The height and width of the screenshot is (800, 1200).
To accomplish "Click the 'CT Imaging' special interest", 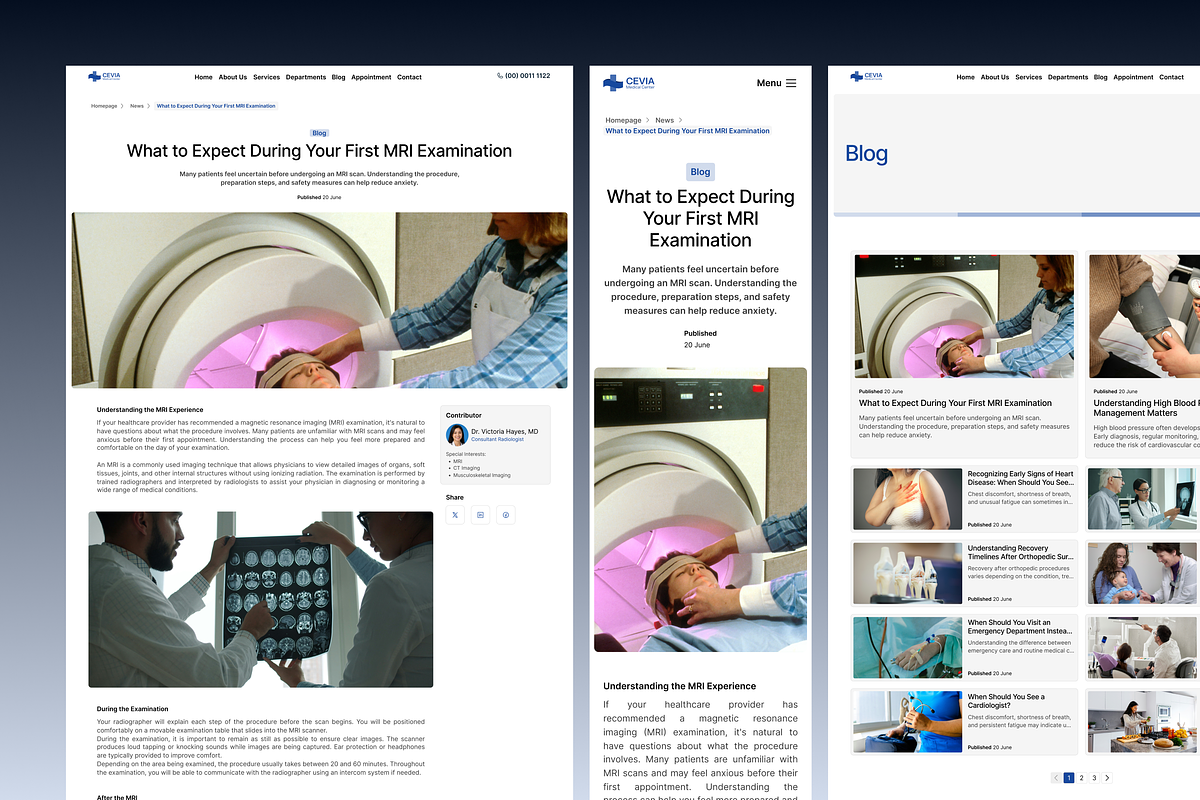I will (466, 468).
